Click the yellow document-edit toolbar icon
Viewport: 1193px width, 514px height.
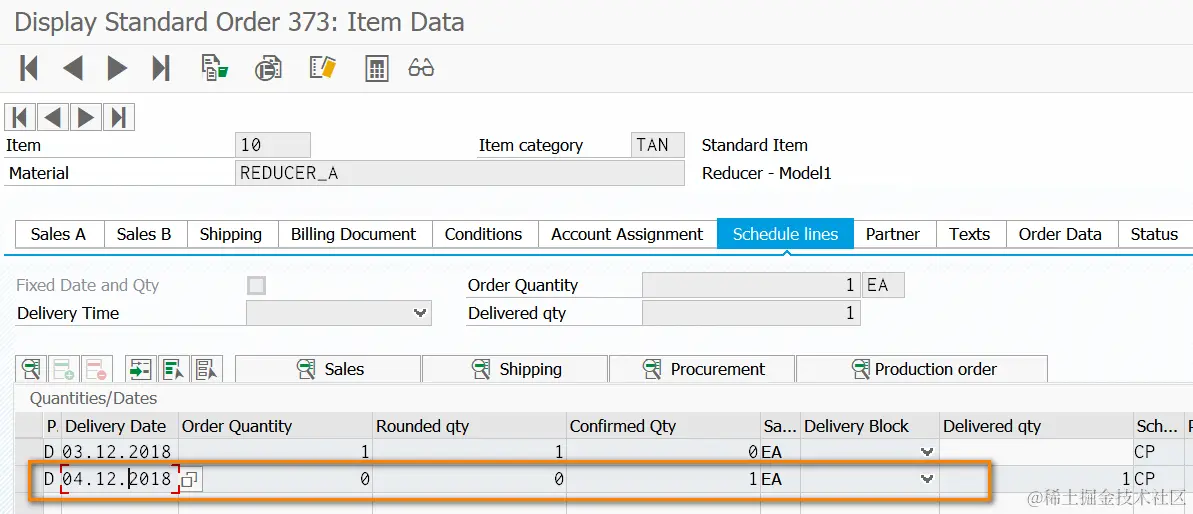[x=322, y=68]
